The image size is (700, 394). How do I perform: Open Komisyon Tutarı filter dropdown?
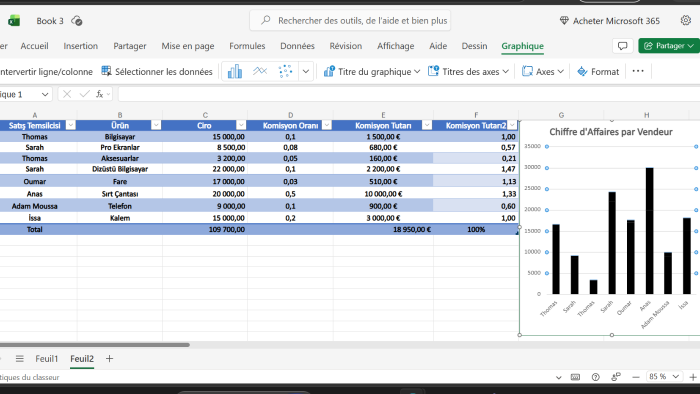[427, 125]
